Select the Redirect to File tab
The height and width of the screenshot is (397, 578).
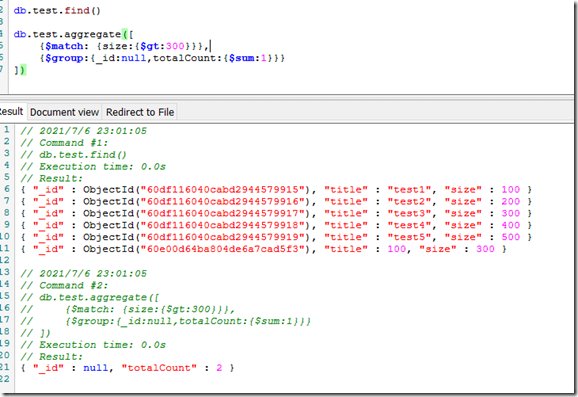click(140, 112)
